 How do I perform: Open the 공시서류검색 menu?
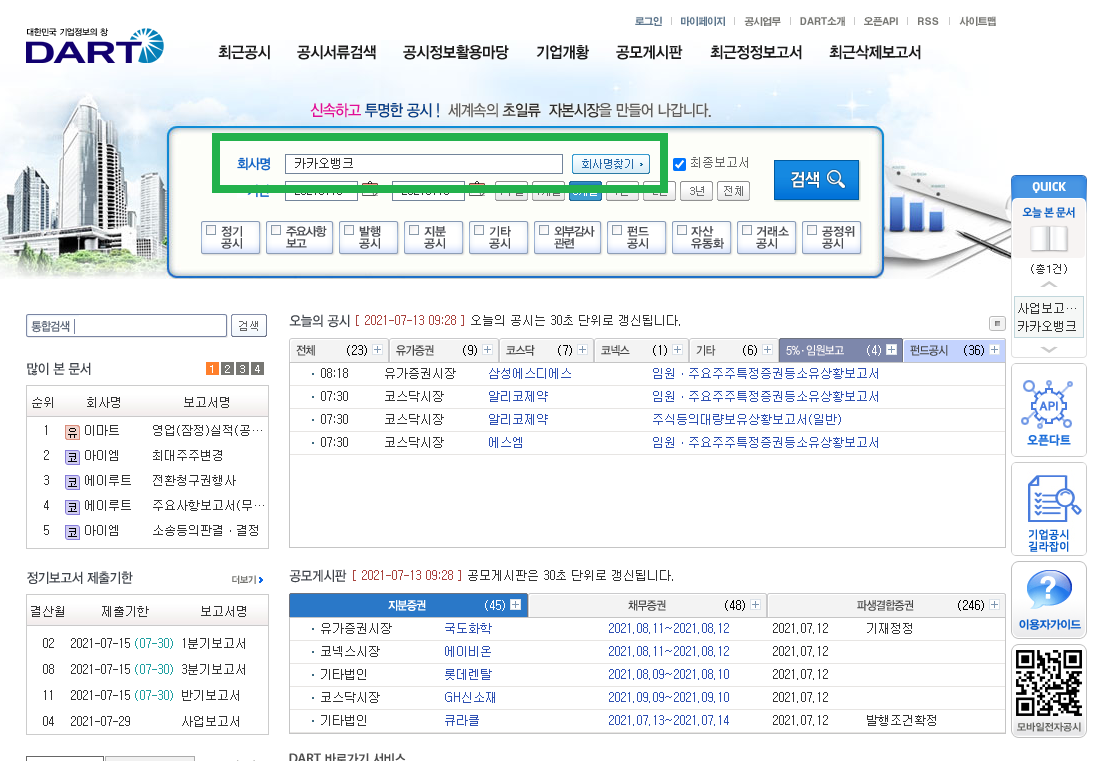click(x=336, y=52)
